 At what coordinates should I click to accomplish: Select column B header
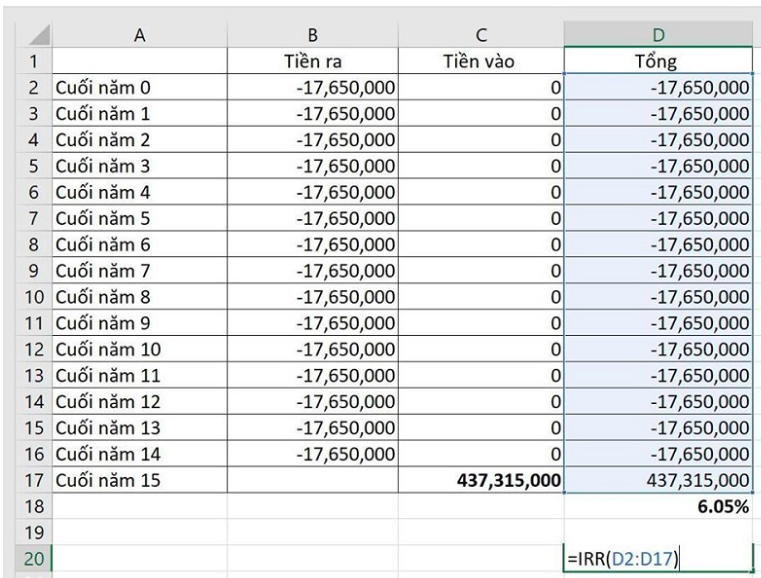click(x=313, y=35)
